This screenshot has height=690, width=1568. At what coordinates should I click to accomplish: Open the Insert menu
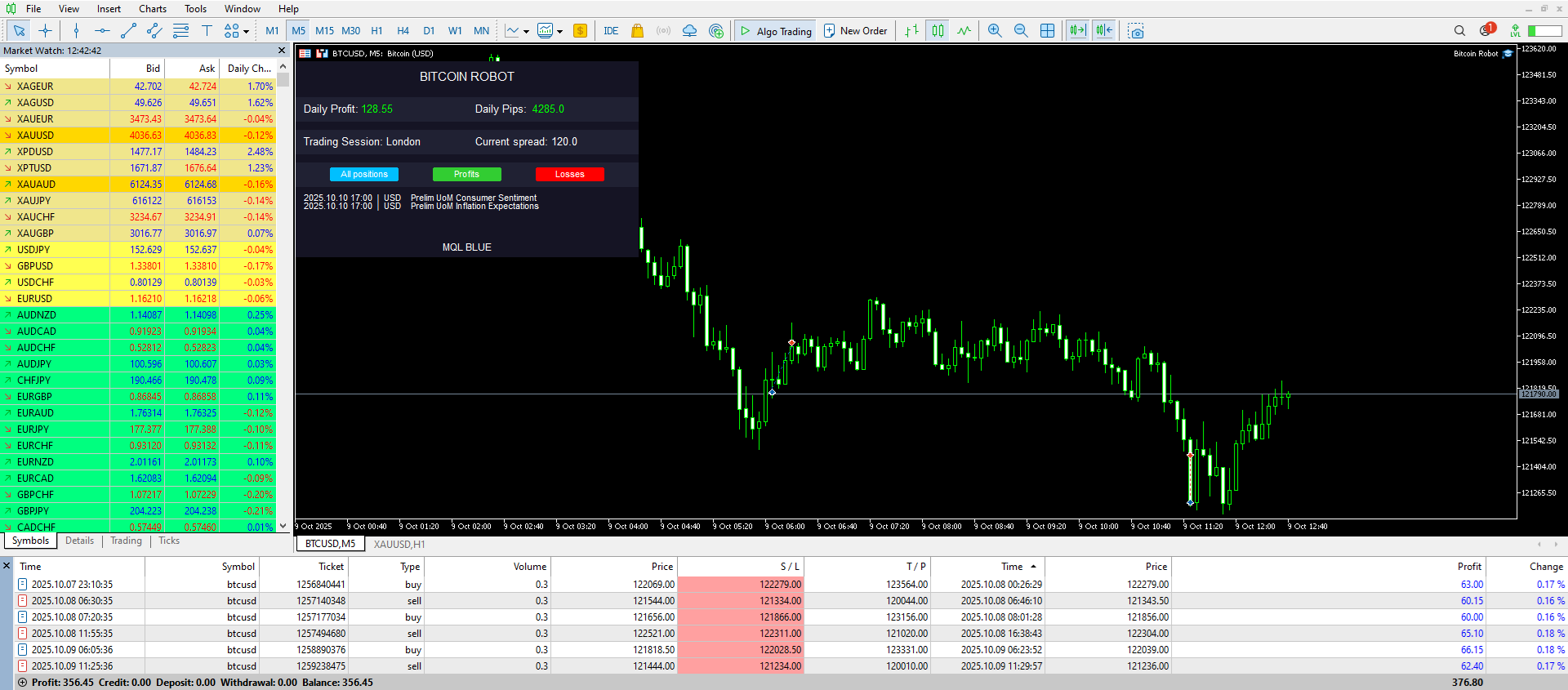[109, 9]
